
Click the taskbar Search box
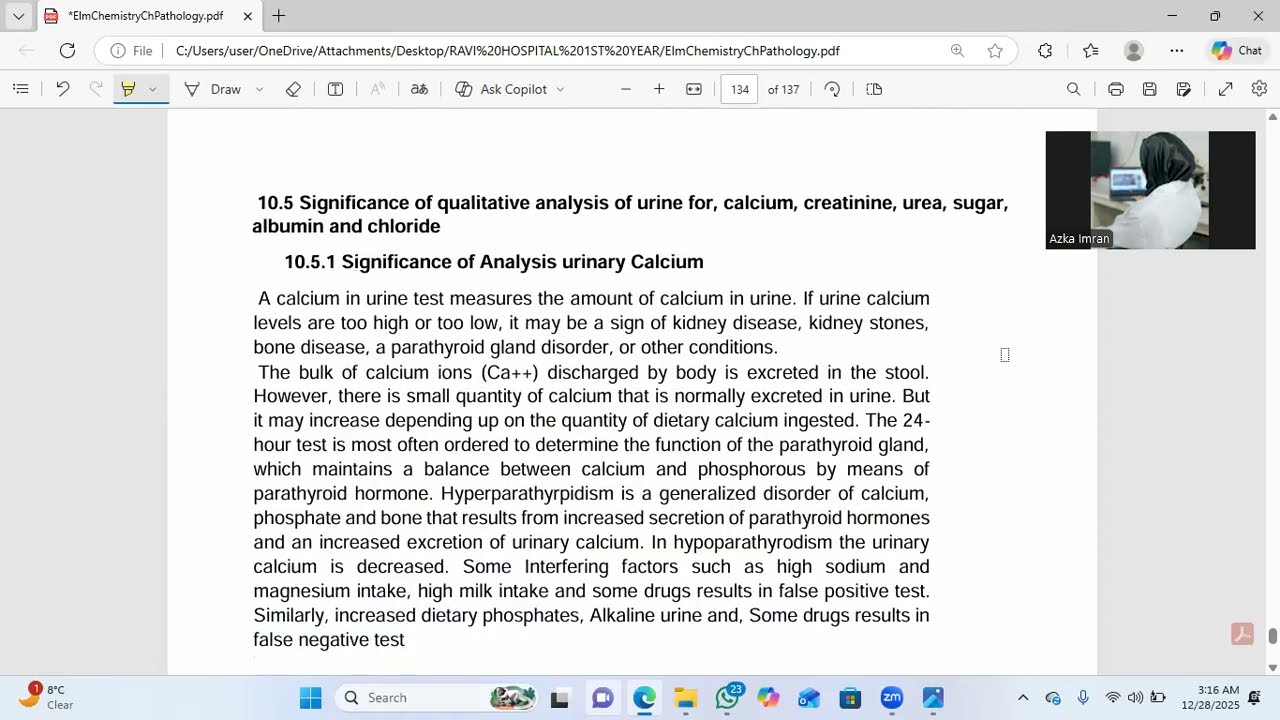coord(436,698)
